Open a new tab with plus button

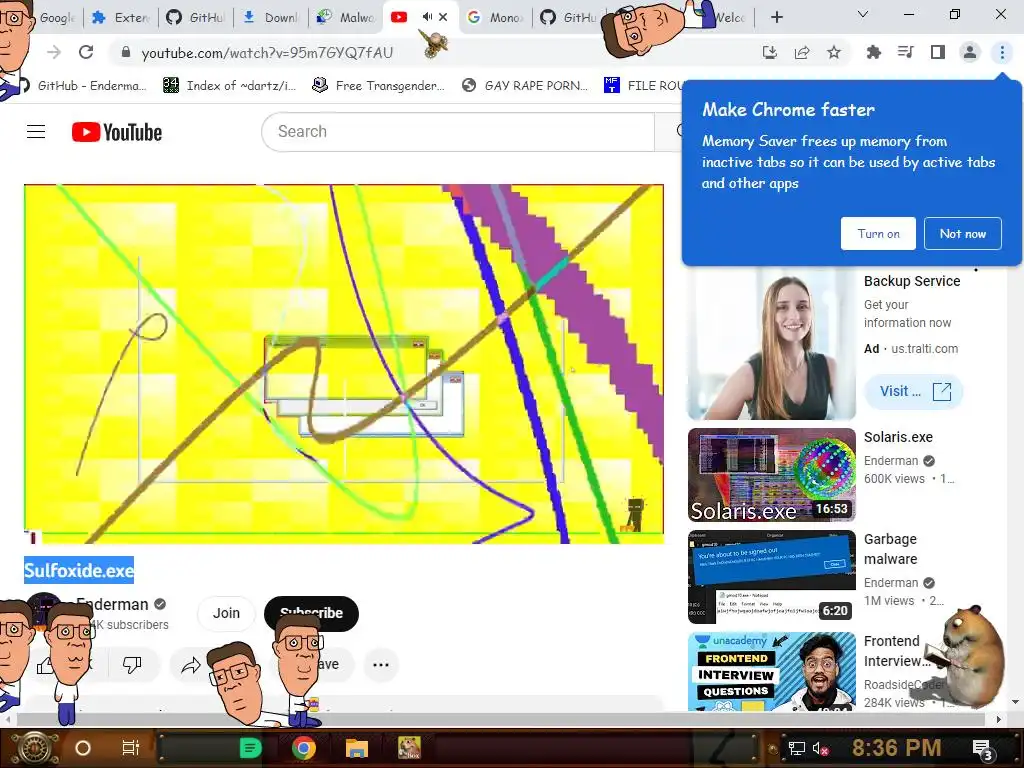776,17
